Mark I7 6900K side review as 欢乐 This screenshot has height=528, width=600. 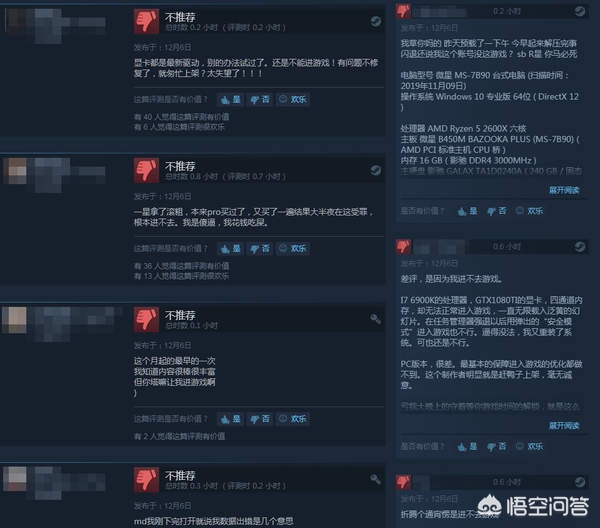(530, 447)
